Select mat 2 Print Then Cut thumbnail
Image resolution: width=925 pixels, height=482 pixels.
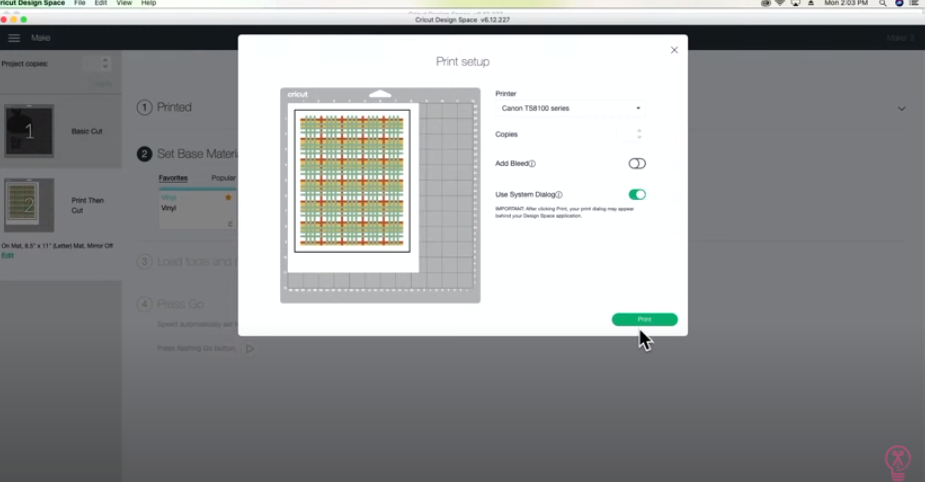tap(29, 205)
